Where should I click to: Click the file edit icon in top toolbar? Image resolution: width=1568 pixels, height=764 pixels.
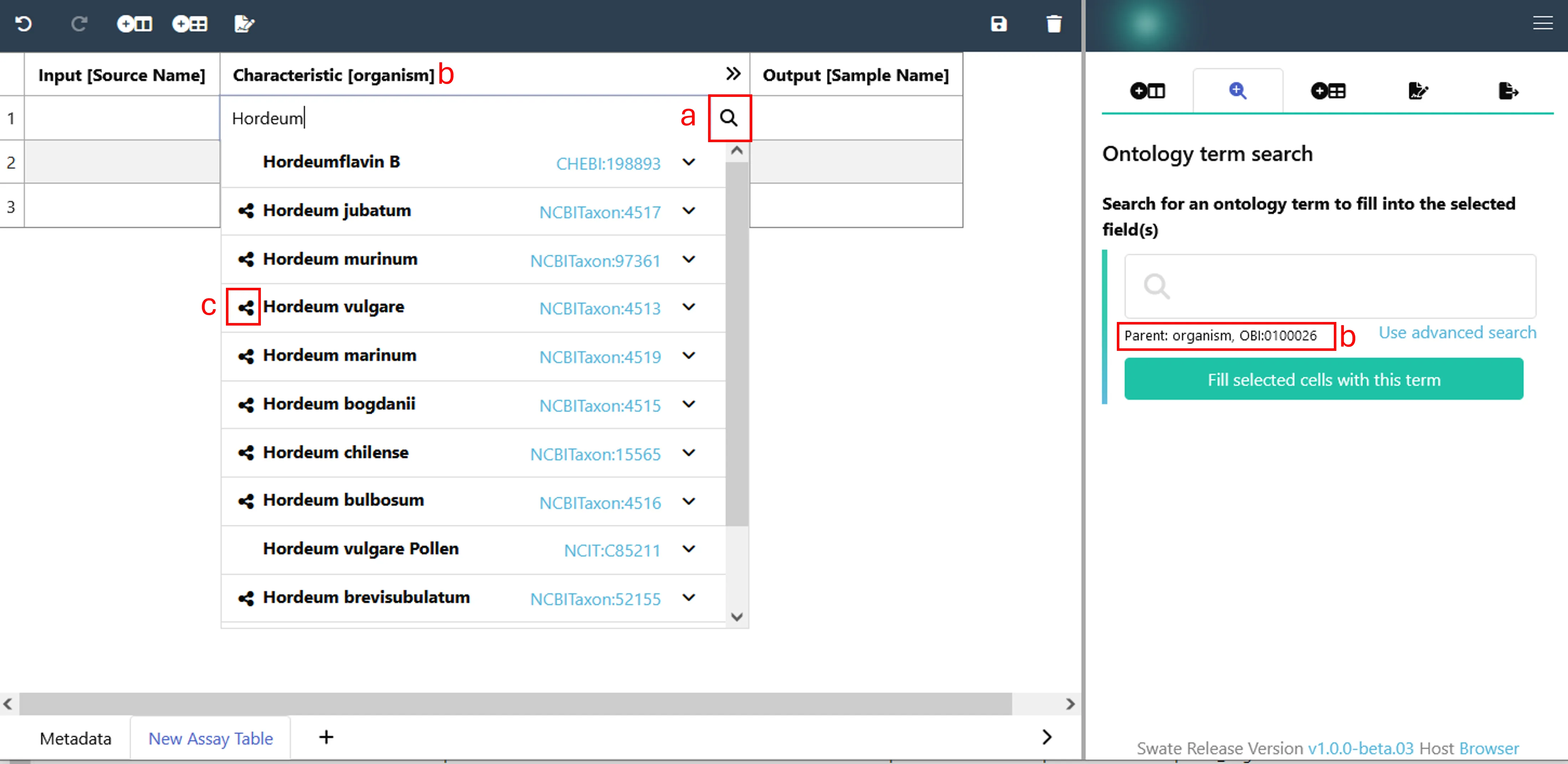244,24
